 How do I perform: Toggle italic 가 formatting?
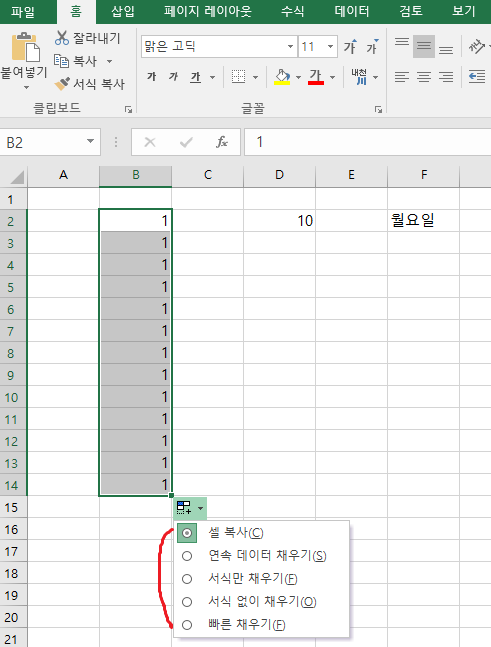[173, 77]
